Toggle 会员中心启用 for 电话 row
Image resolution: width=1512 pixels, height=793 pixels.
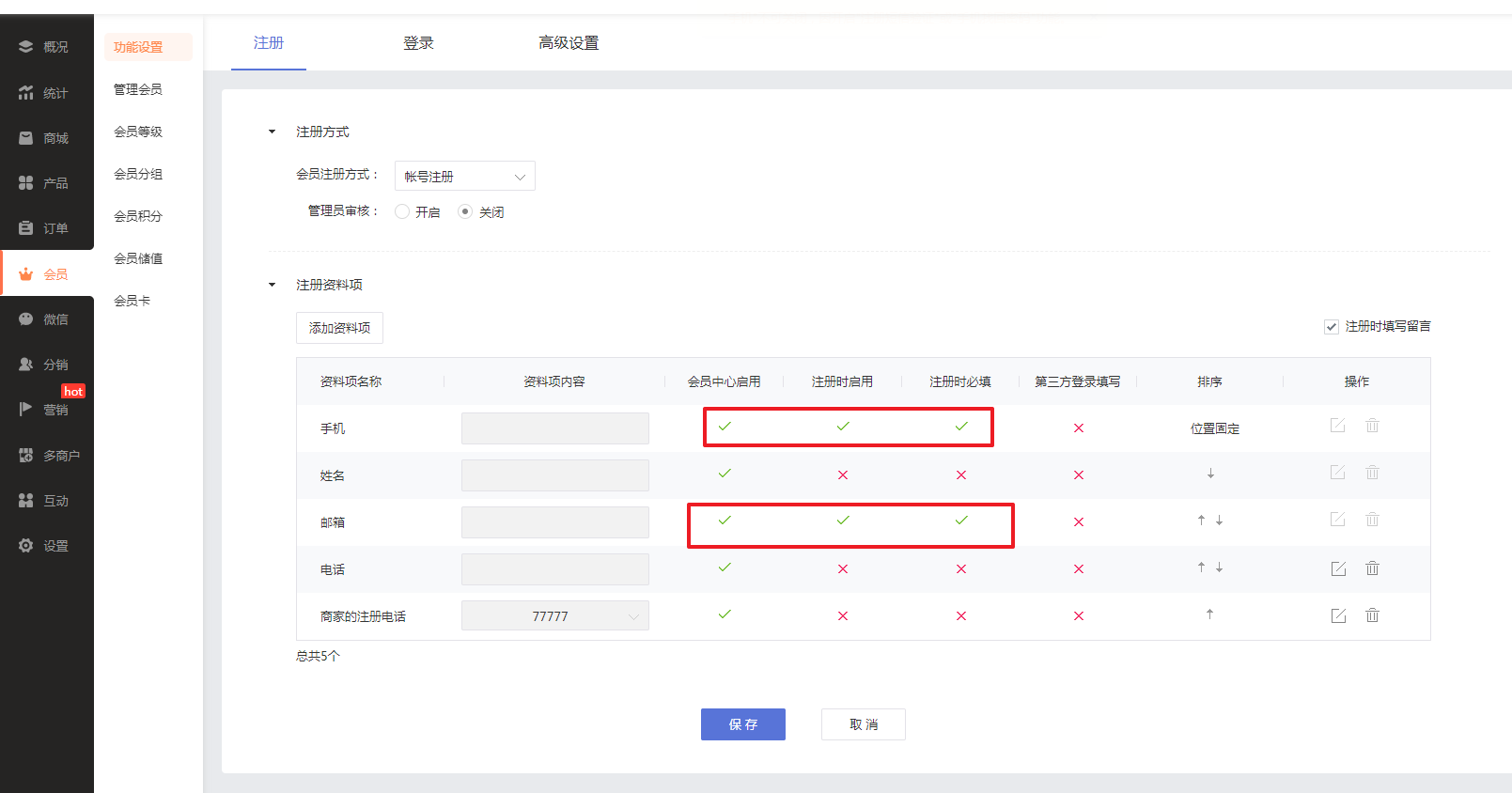(x=725, y=567)
